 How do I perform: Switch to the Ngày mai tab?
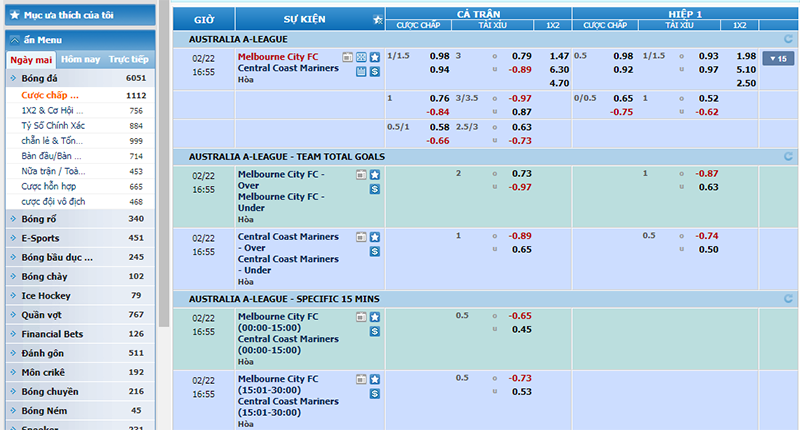31,60
